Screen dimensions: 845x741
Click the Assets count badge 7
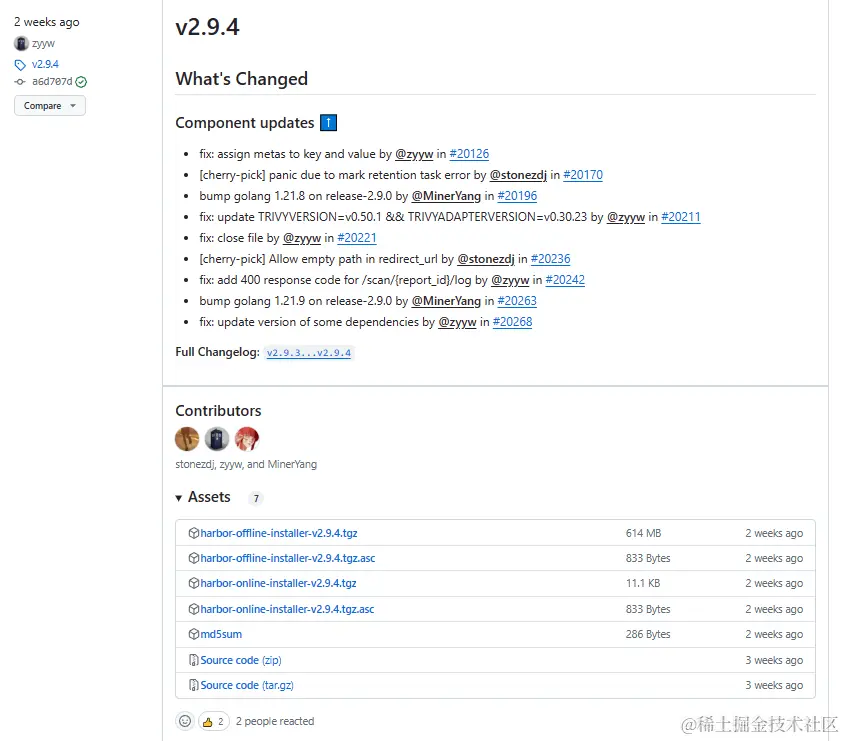256,498
